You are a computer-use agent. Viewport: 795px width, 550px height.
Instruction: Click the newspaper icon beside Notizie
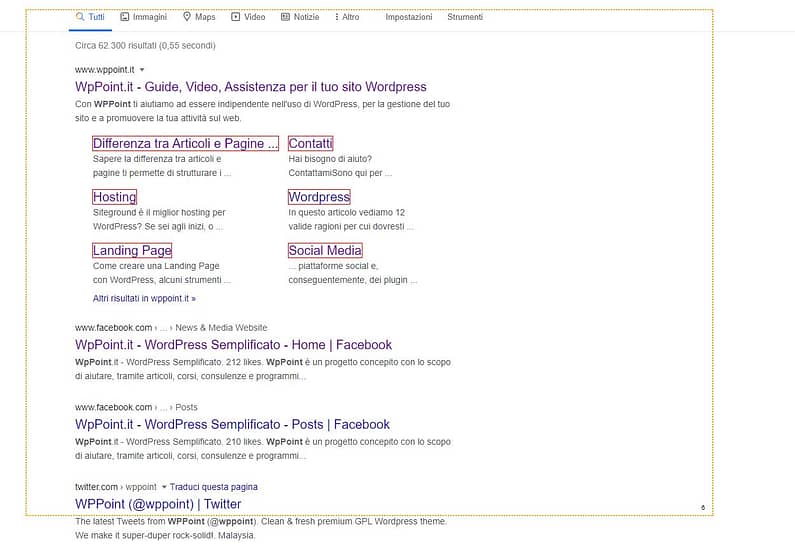coord(285,17)
